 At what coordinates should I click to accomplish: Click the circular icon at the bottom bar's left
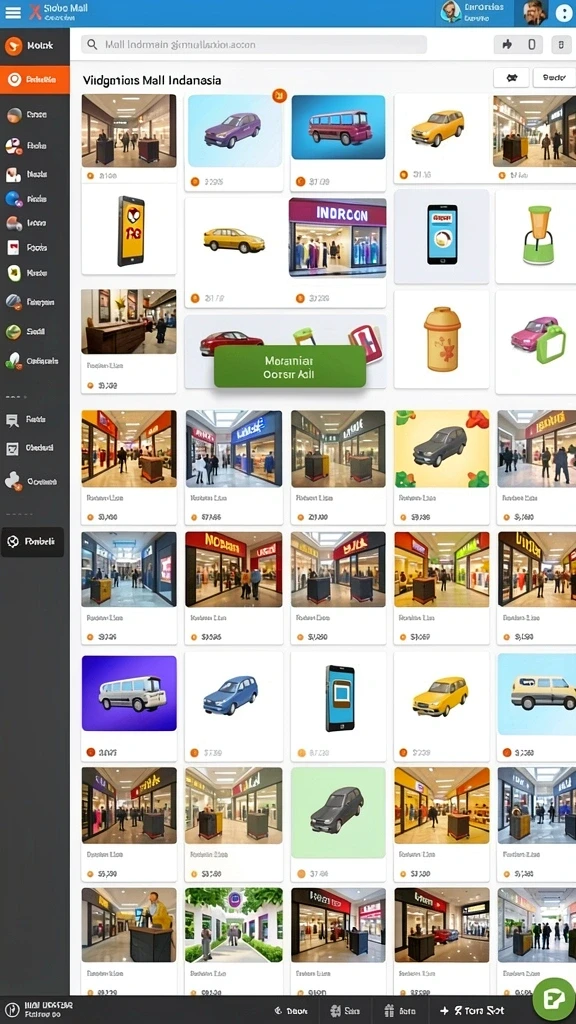pyautogui.click(x=12, y=1010)
